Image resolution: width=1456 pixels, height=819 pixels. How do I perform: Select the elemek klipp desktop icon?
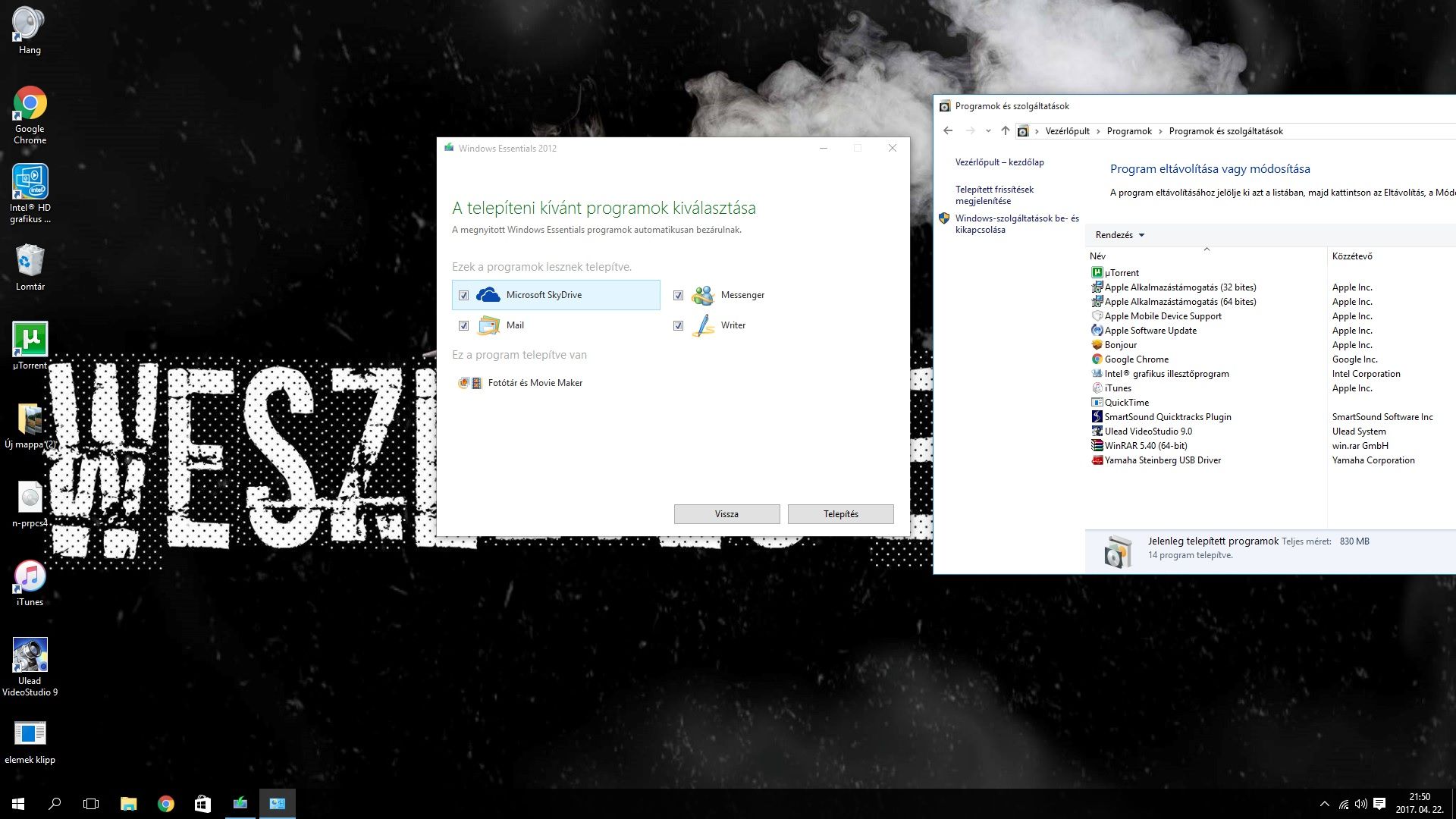30,742
